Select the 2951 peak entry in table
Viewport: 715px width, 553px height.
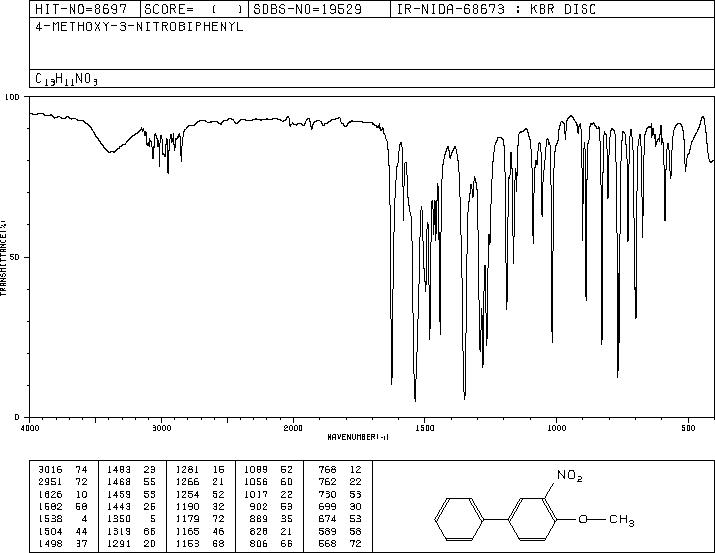click(x=63, y=482)
